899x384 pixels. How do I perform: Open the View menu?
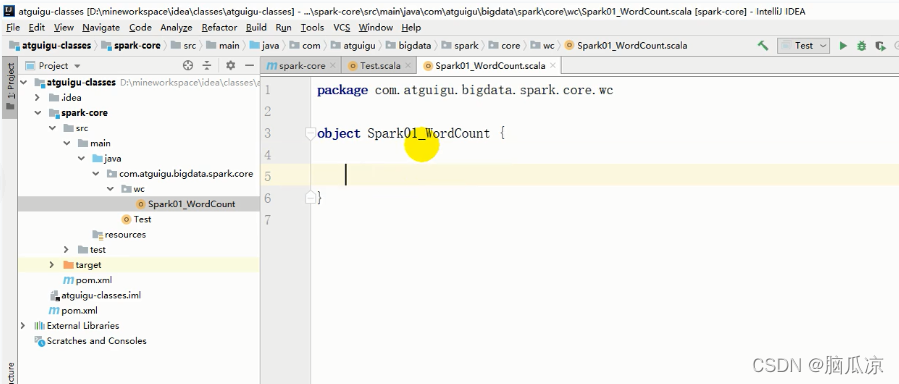pos(64,28)
